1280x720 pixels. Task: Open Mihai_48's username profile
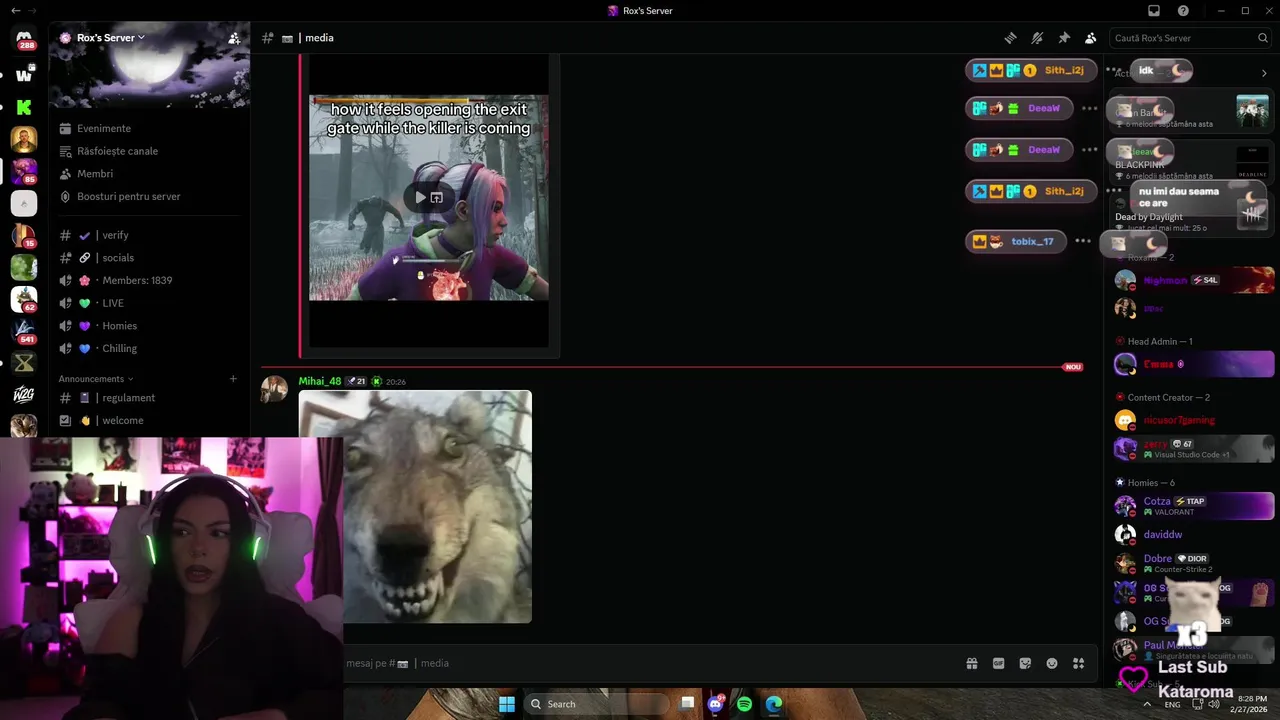click(x=320, y=381)
